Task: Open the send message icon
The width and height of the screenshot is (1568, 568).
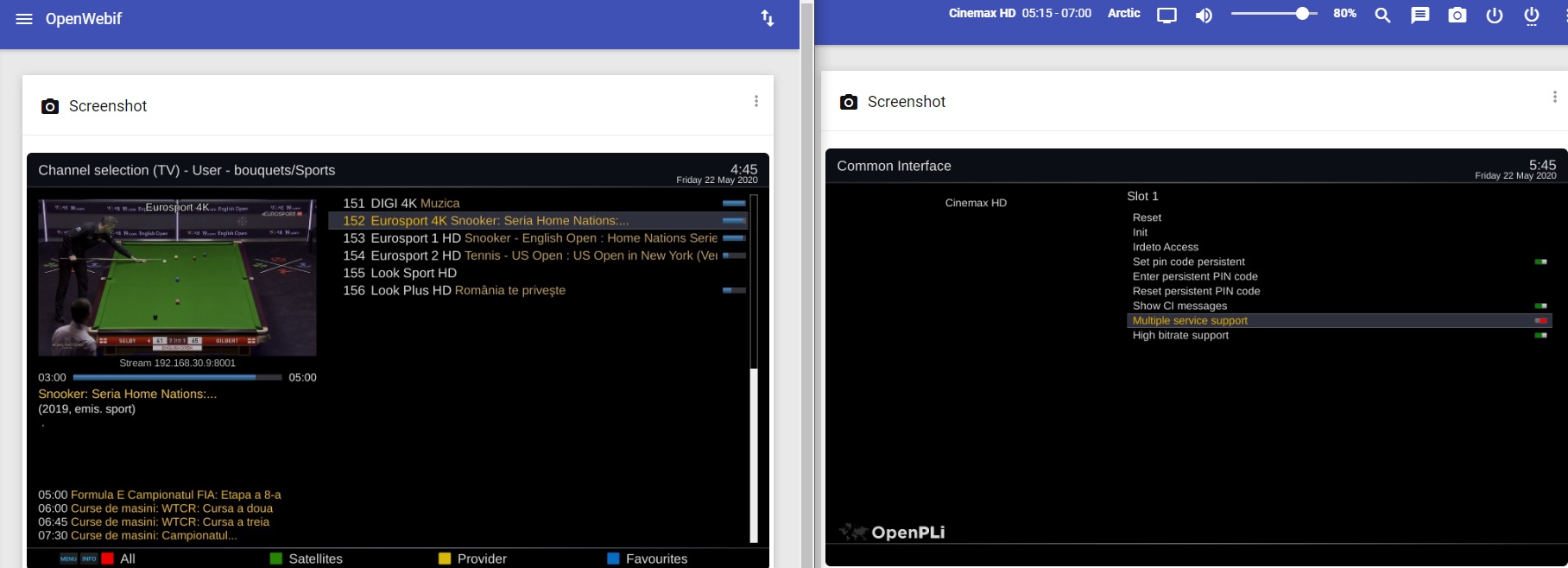Action: coord(1420,16)
